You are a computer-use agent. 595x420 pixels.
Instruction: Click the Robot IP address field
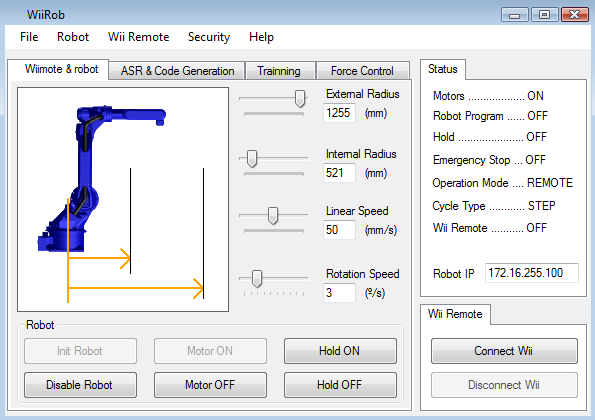[532, 273]
